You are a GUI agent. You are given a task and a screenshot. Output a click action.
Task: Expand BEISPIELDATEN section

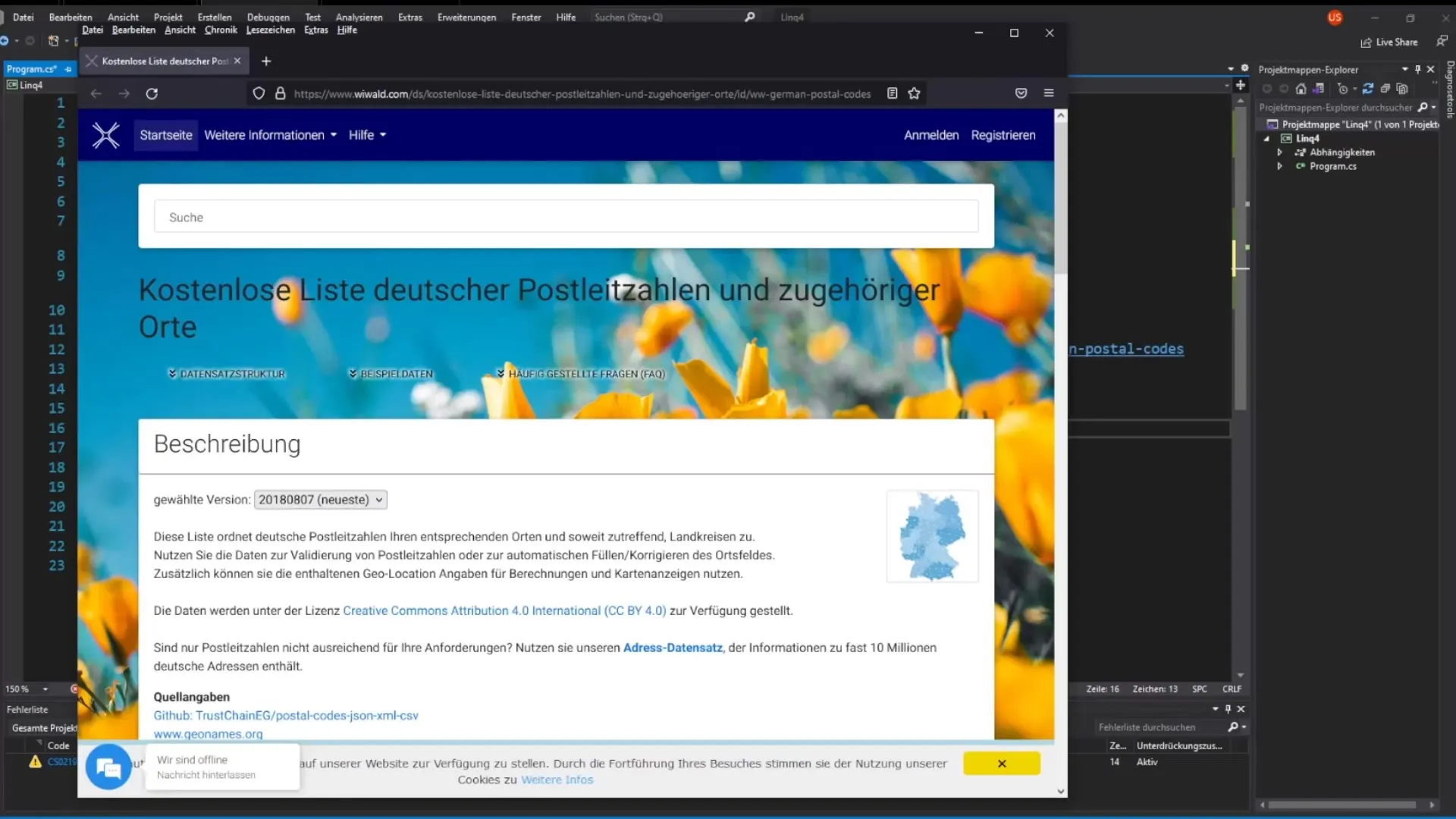(391, 374)
